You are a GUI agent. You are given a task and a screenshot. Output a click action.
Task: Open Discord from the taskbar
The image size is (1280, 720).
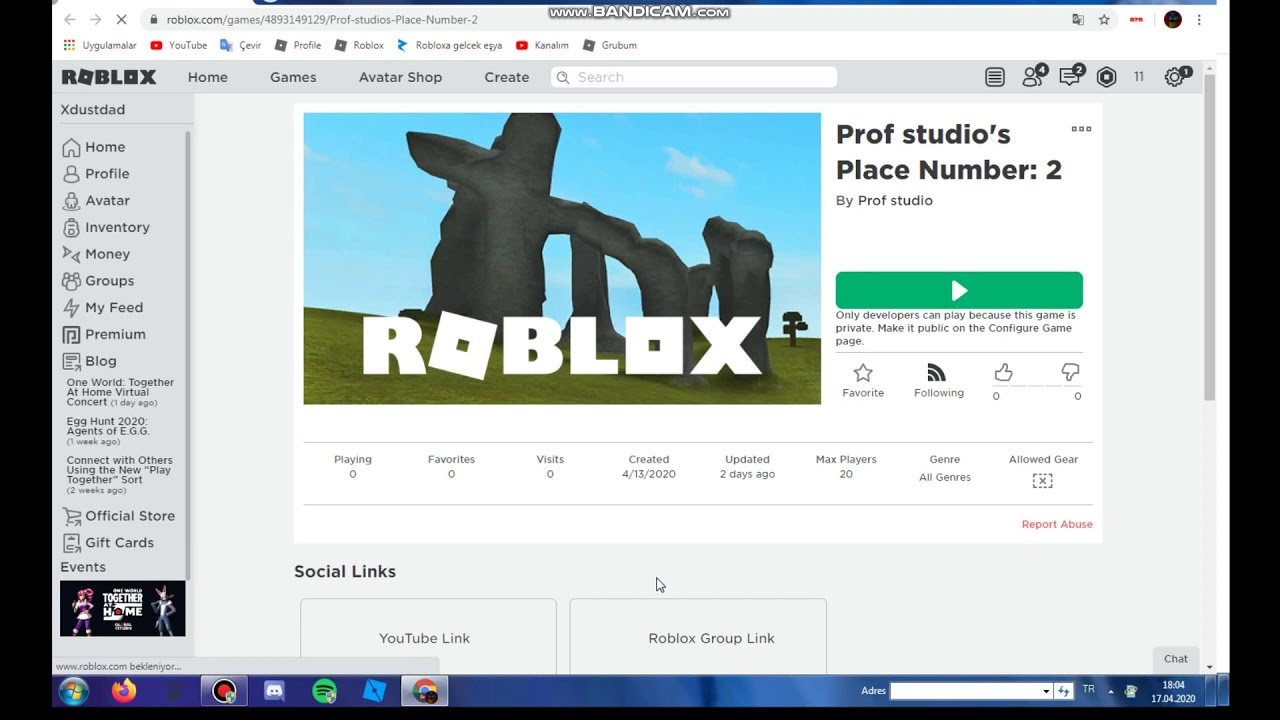[274, 691]
